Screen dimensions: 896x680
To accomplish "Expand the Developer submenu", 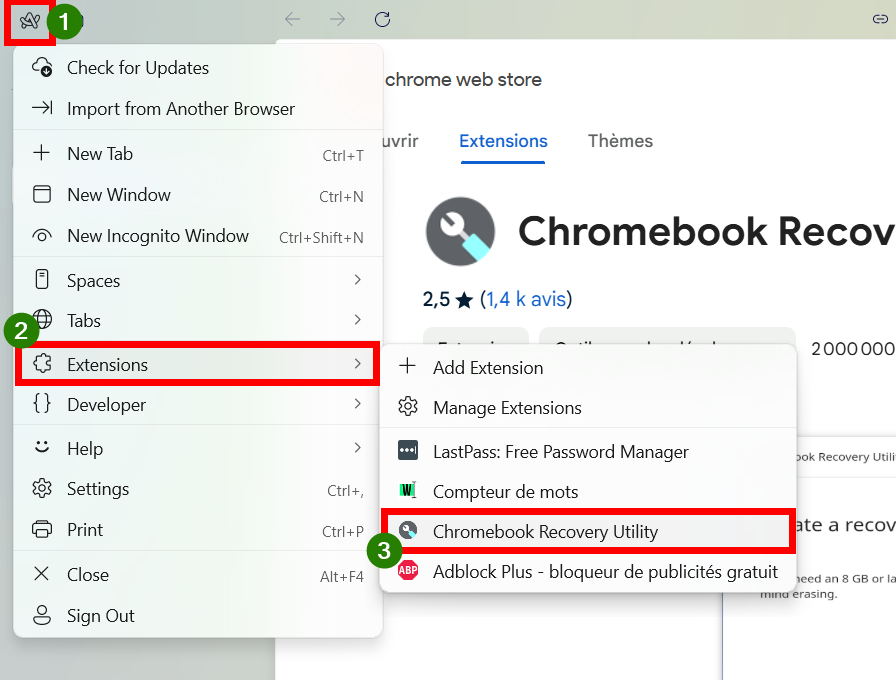I will (198, 405).
